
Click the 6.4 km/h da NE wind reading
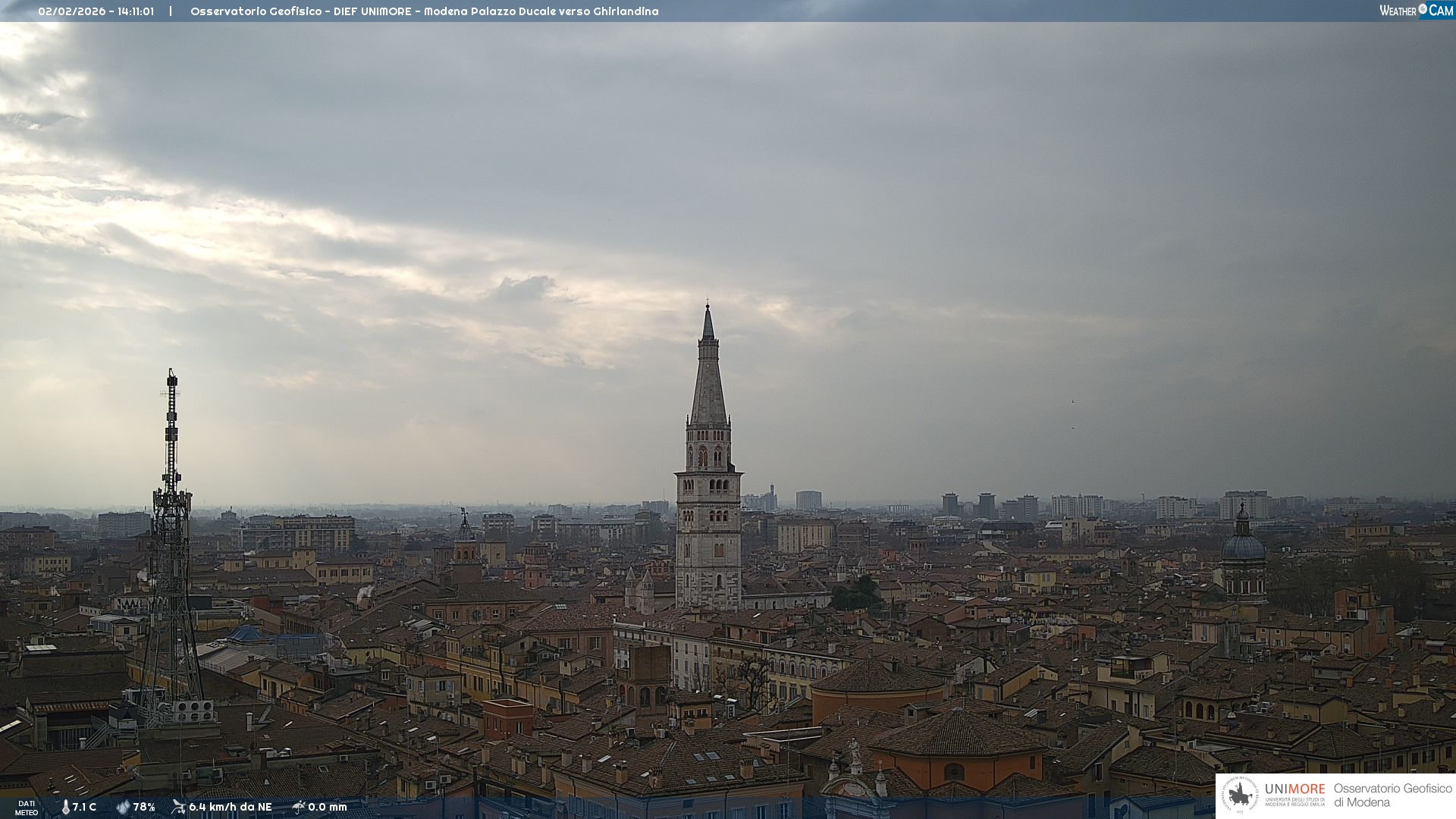[x=230, y=807]
